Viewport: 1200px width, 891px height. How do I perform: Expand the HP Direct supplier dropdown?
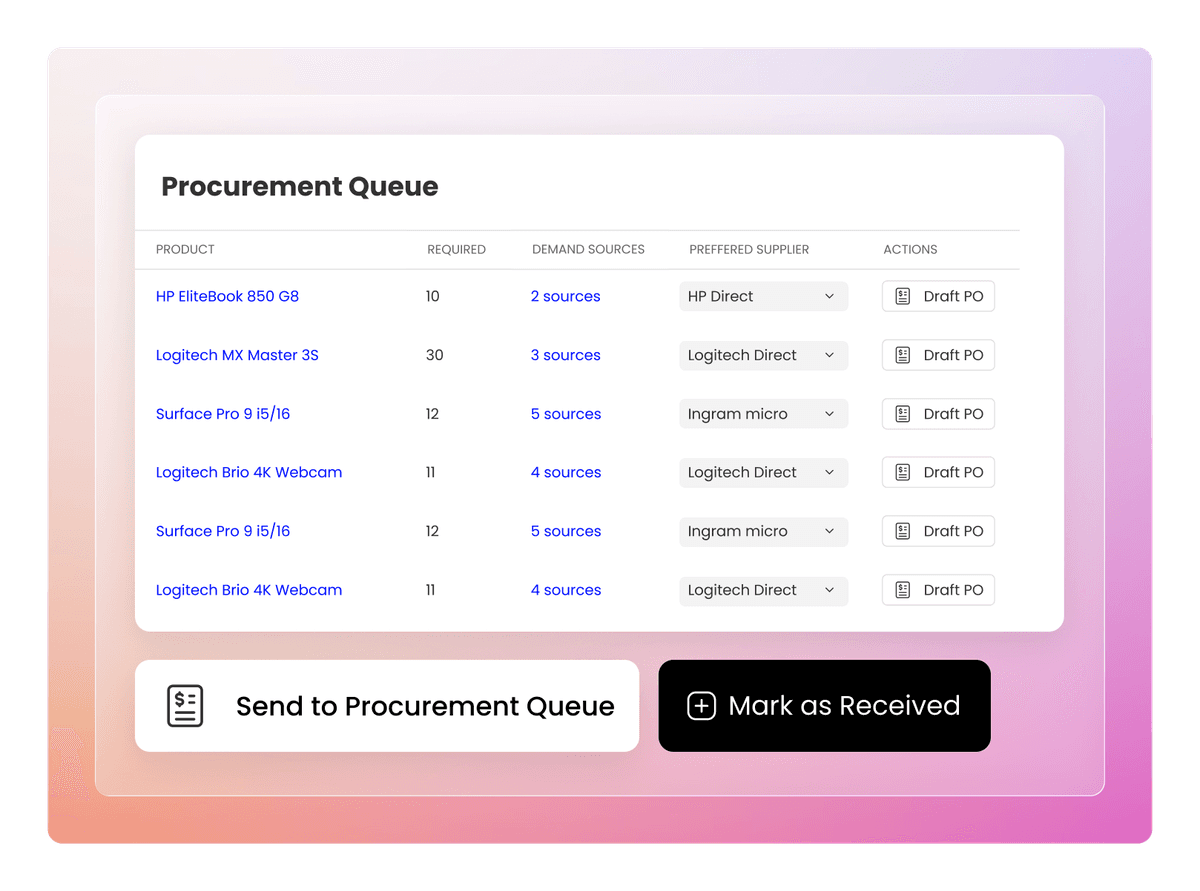coord(763,296)
